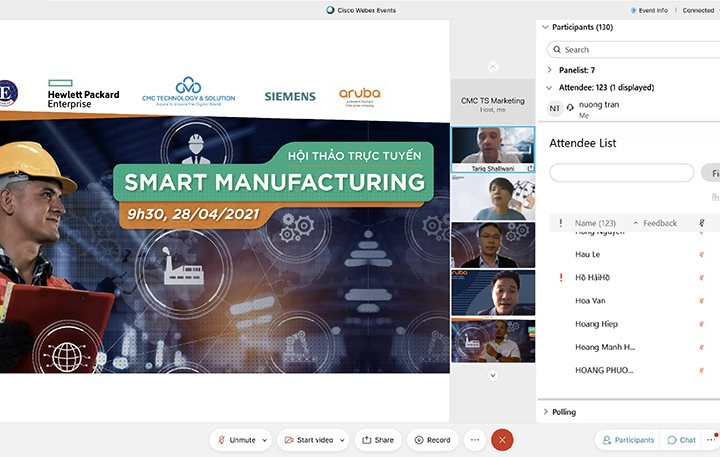Collapse the Participants (130) section
Screen dimensions: 720x457
point(546,27)
